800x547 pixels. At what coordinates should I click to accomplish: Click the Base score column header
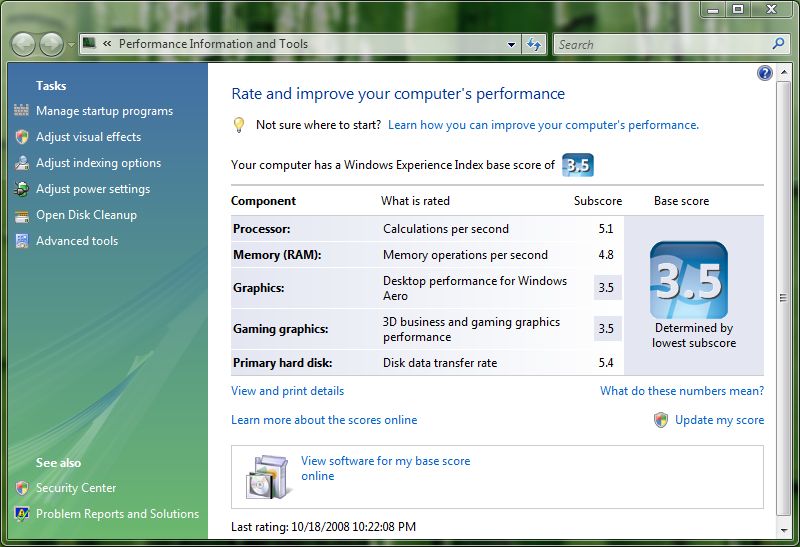click(x=682, y=201)
